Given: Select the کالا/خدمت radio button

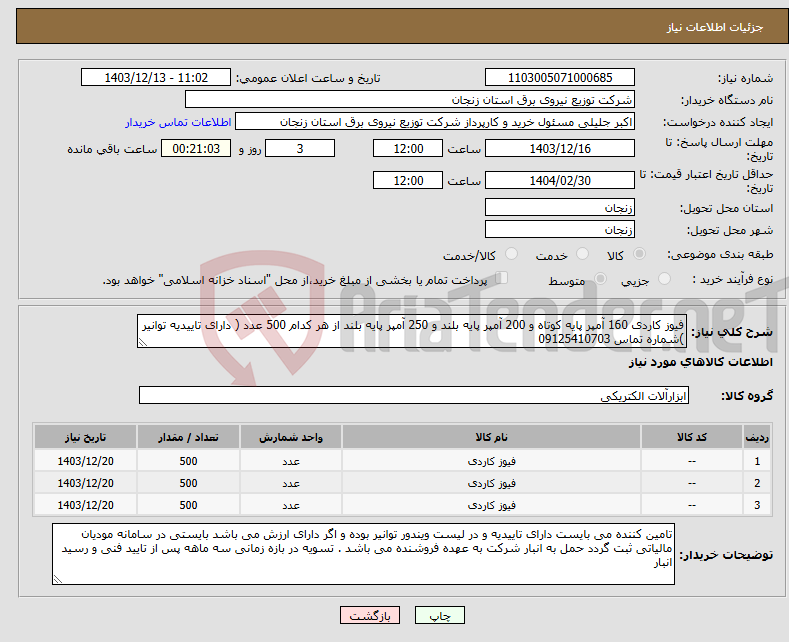Looking at the screenshot, I should [511, 254].
